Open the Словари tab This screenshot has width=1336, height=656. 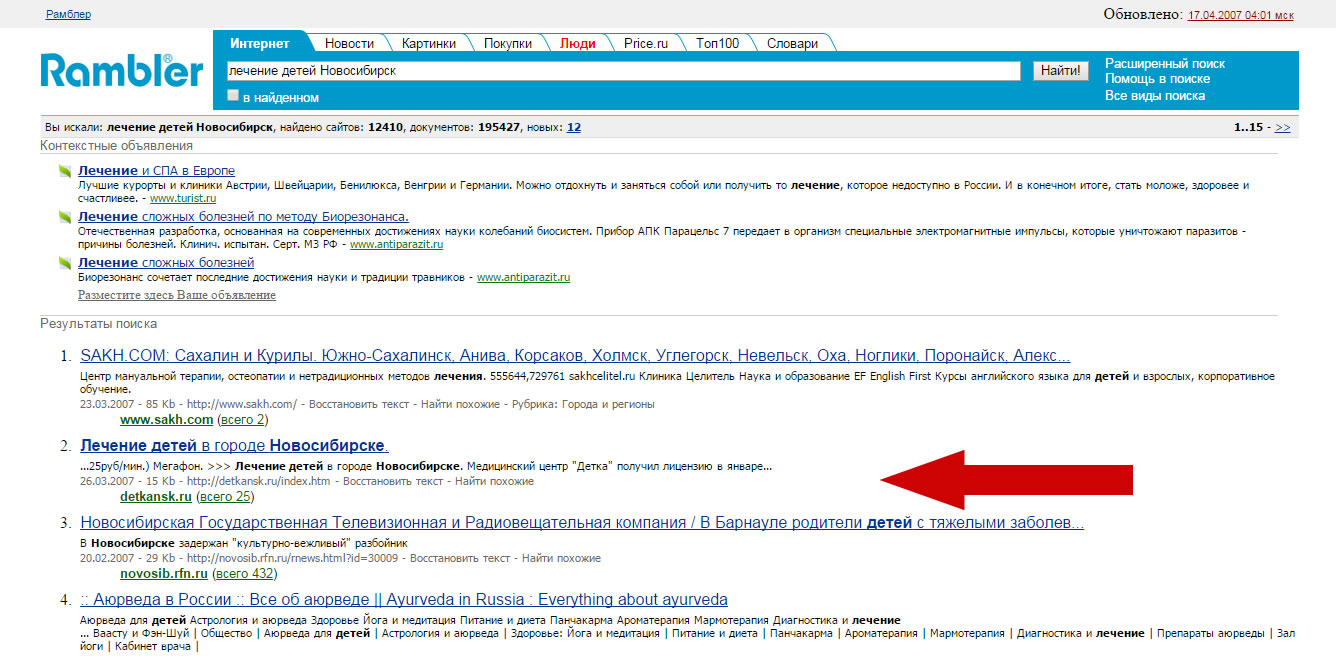[792, 43]
